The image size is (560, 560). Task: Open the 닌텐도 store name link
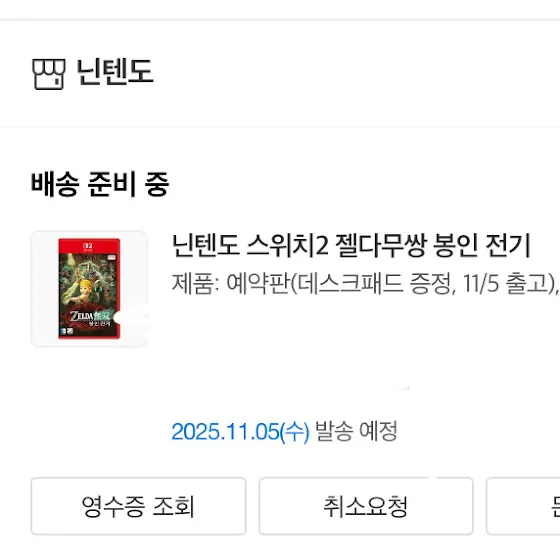point(115,72)
